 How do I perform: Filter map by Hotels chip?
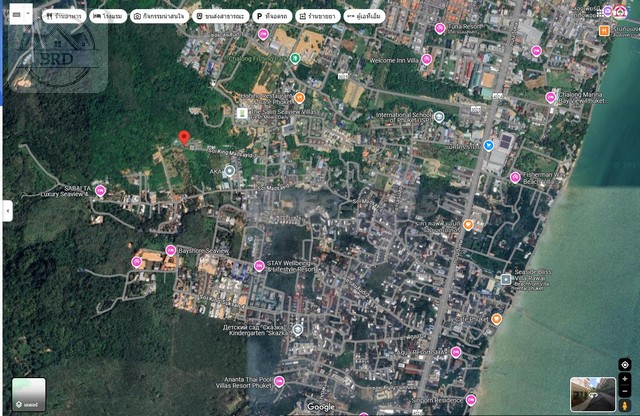(108, 16)
